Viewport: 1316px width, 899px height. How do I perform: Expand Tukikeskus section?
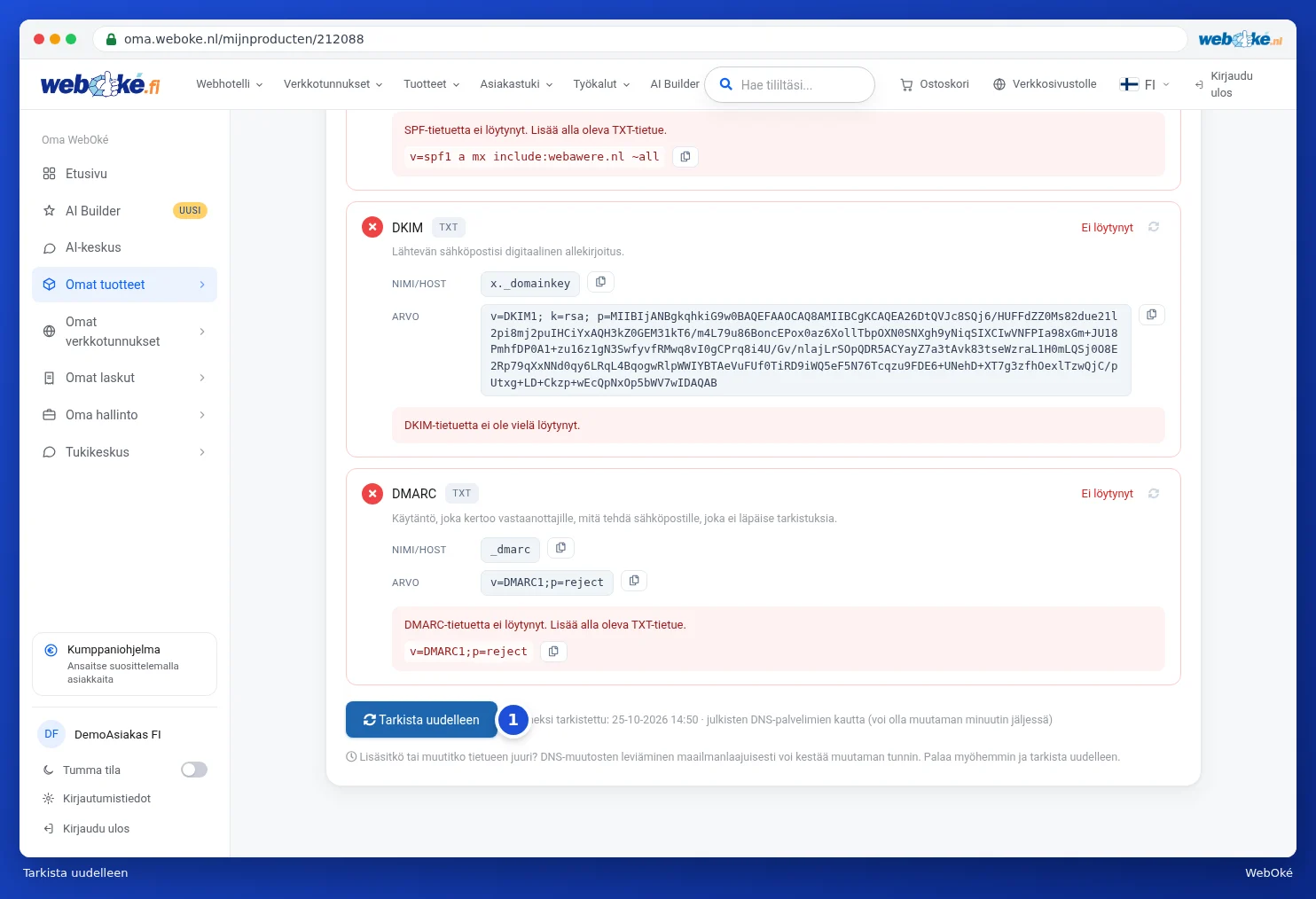click(x=124, y=452)
